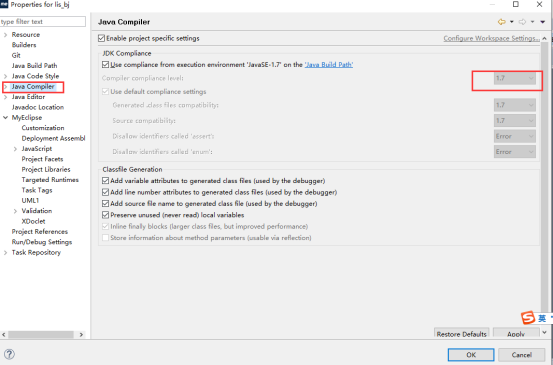Select Task Tags tree item
The image size is (553, 365).
point(37,190)
